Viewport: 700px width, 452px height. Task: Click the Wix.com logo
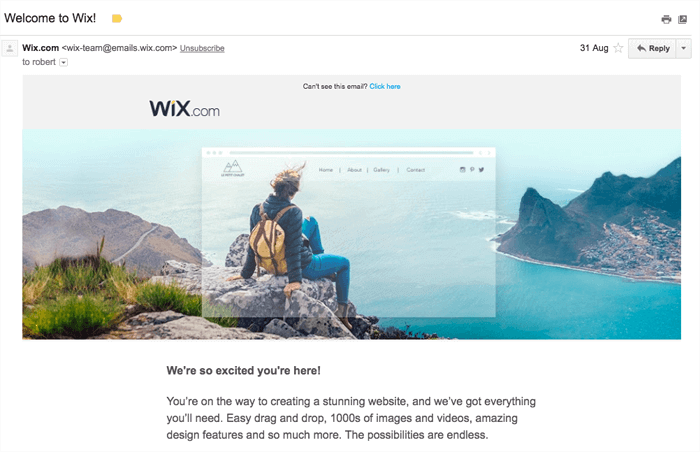coord(184,109)
